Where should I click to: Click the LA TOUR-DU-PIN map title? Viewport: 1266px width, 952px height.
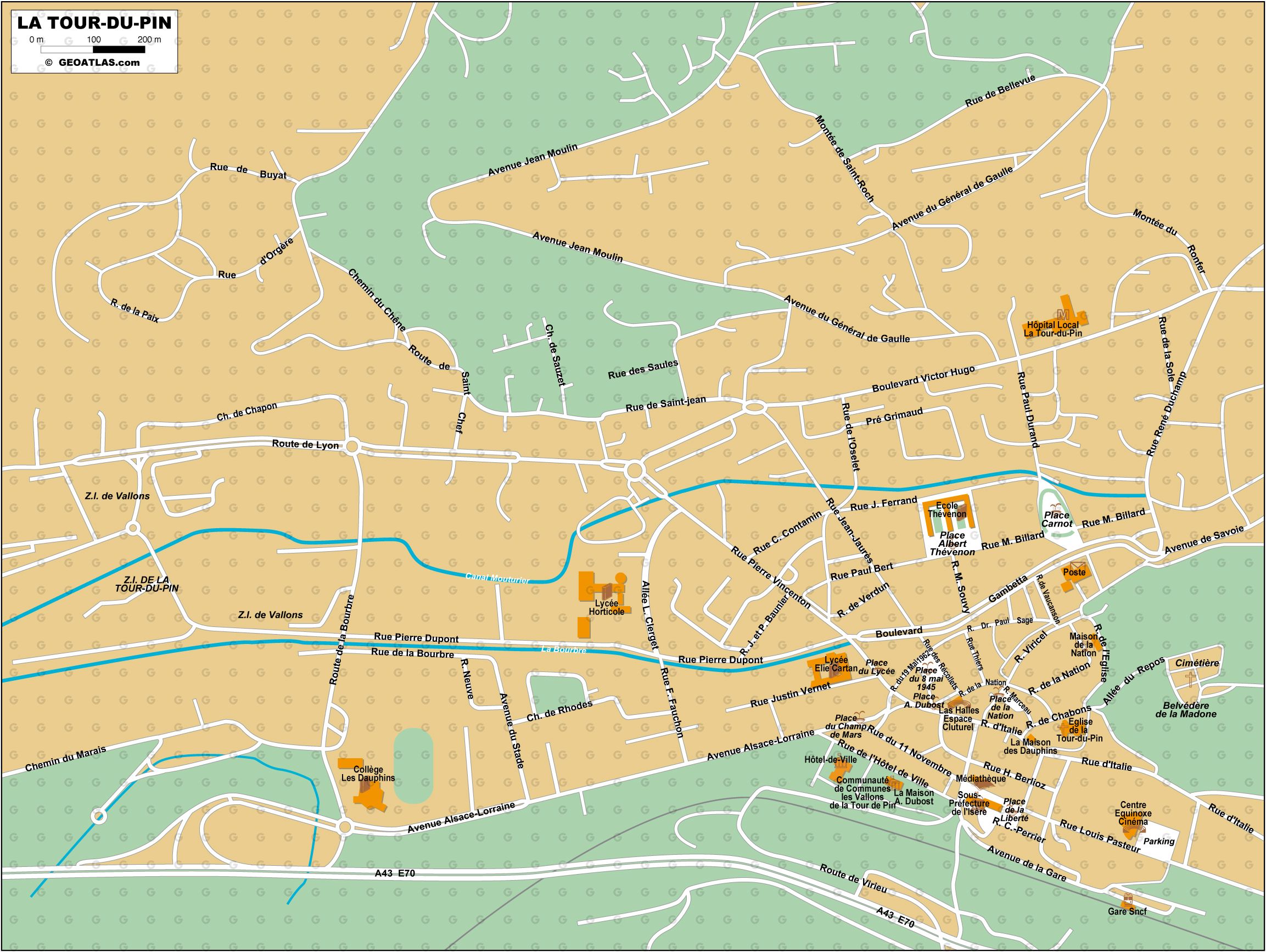tap(94, 23)
